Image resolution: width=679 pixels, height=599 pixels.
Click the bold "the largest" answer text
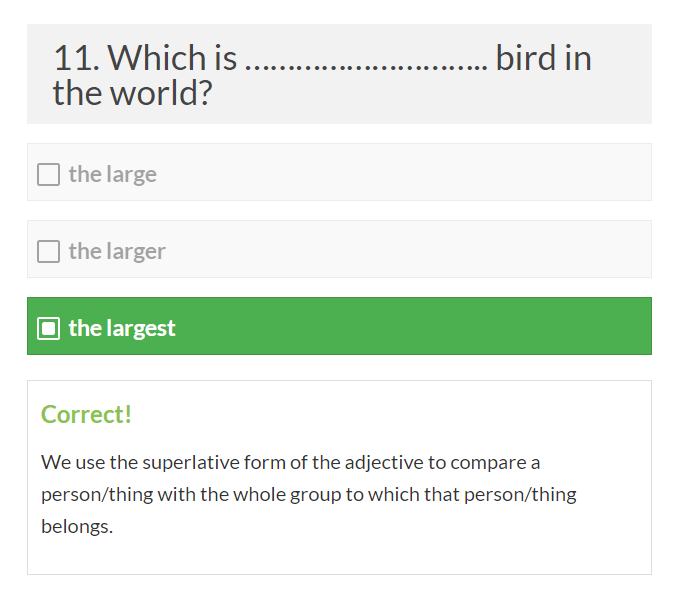click(122, 328)
